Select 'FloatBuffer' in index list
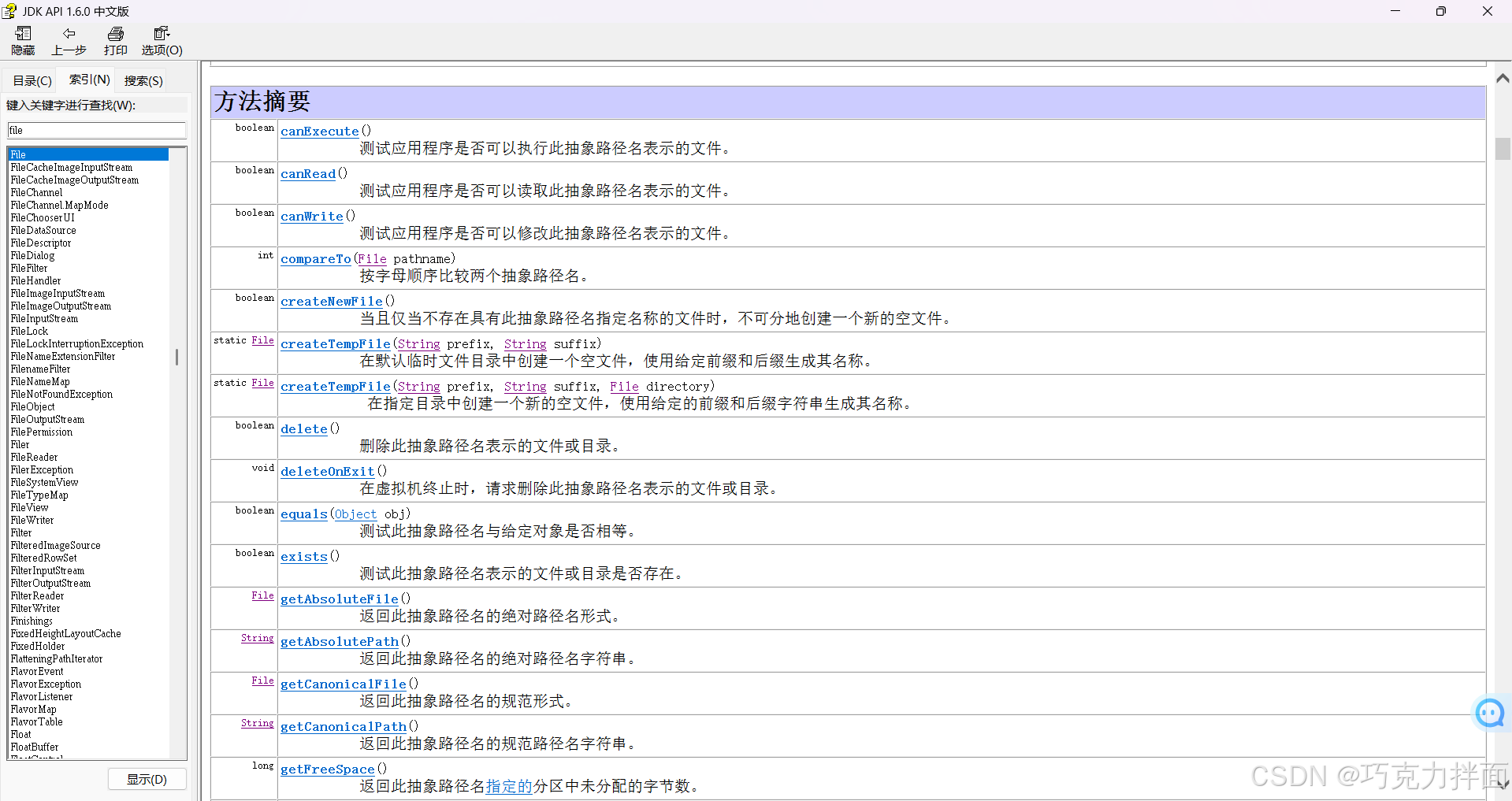The image size is (1512, 801). pyautogui.click(x=34, y=747)
